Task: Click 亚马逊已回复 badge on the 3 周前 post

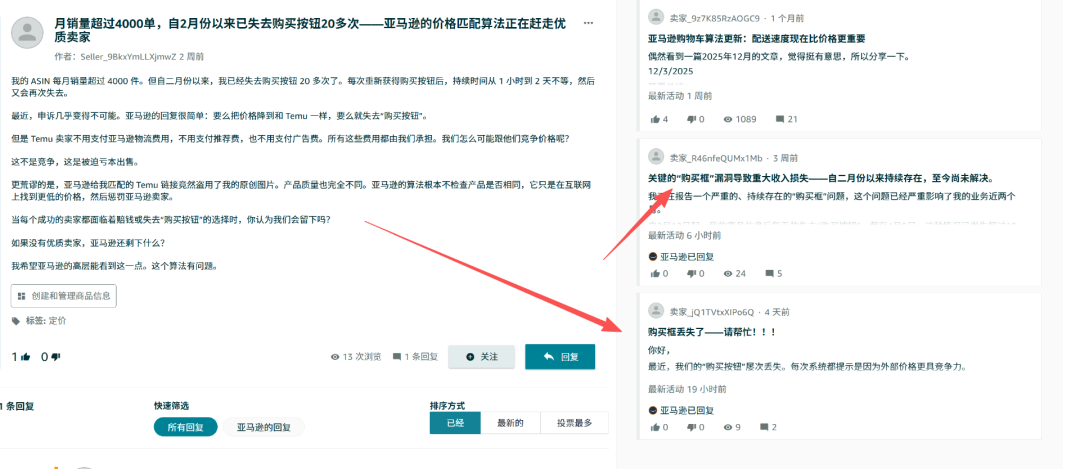Action: 681,256
